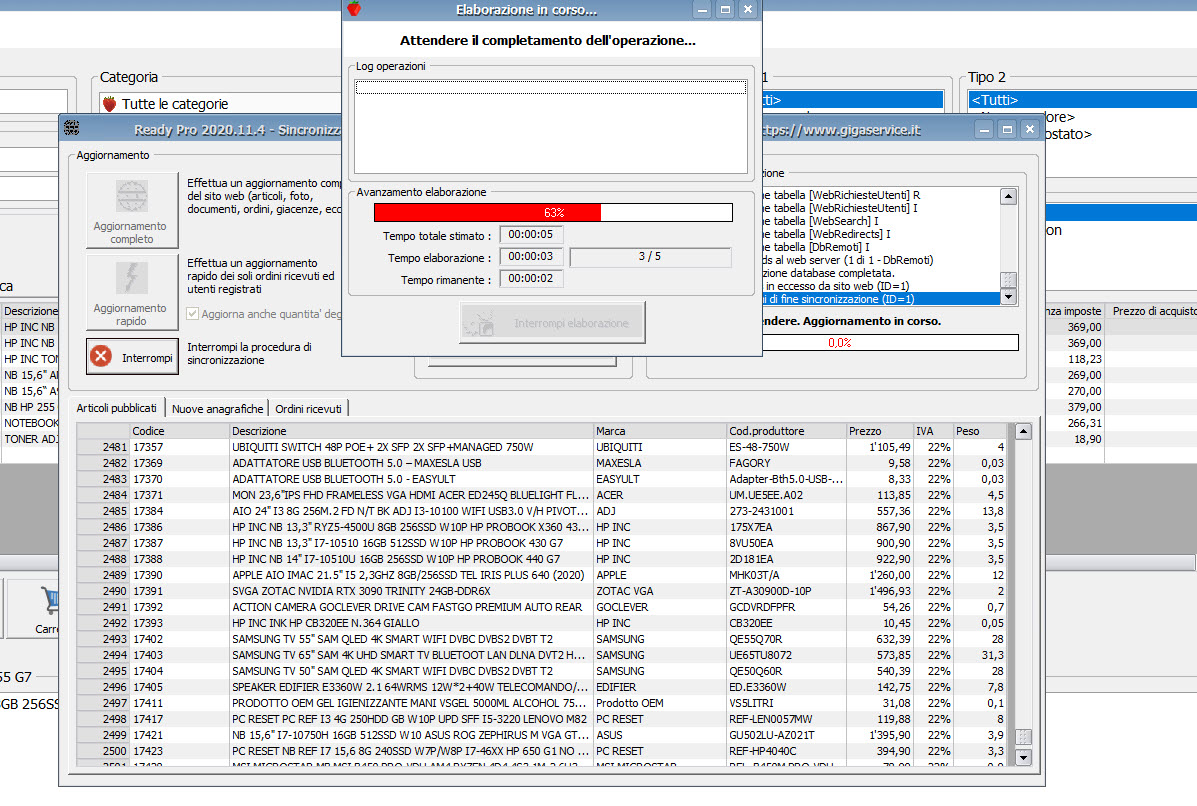The image size is (1197, 806).
Task: Sort articles by the Marca column header
Action: pyautogui.click(x=660, y=431)
